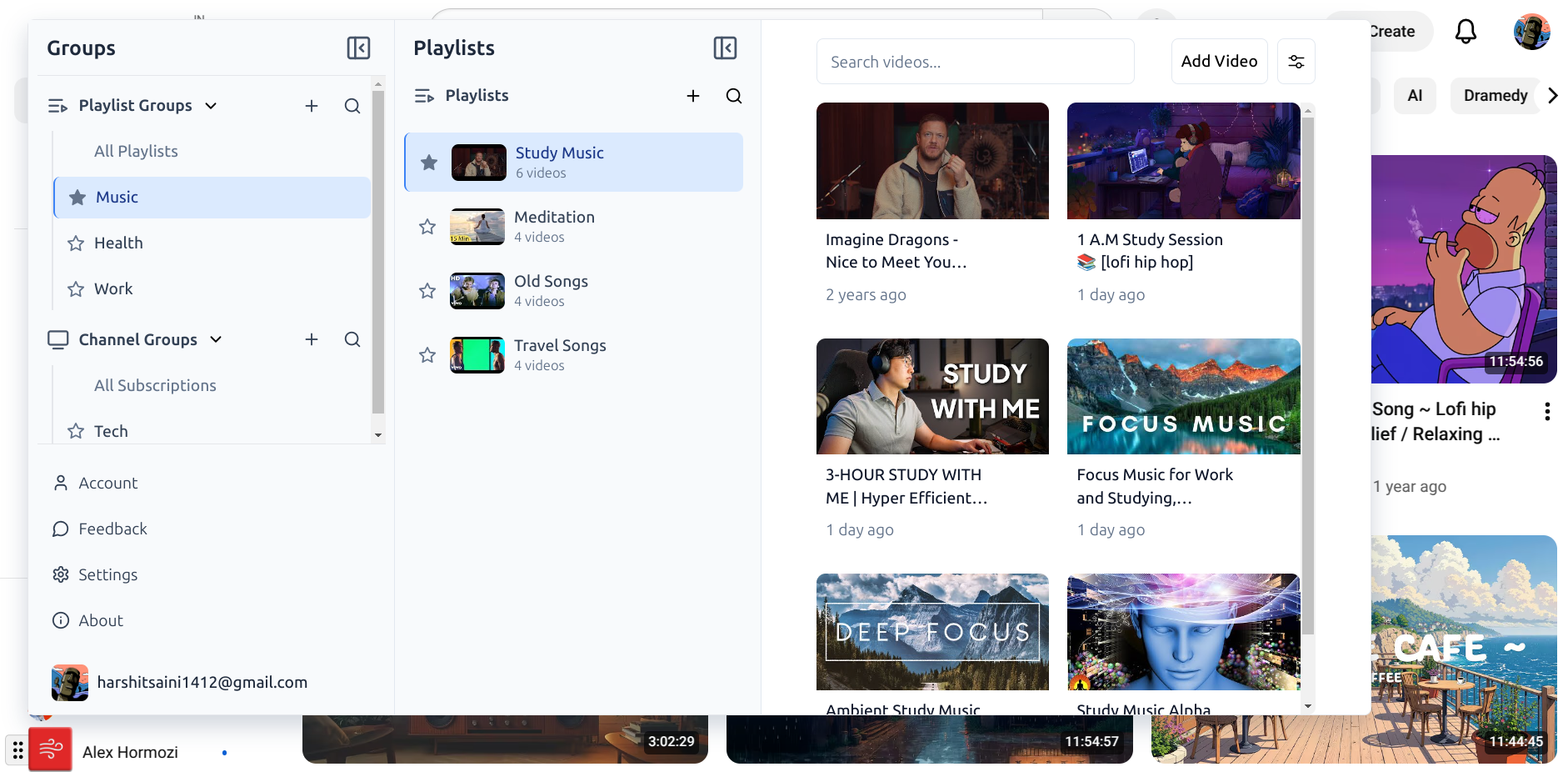The image size is (1568, 772).
Task: Collapse the Playlist Groups section
Action: [x=212, y=106]
